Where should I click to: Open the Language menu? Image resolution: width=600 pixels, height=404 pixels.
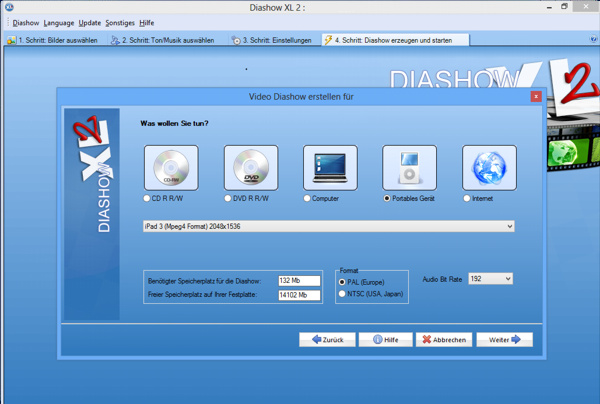59,23
